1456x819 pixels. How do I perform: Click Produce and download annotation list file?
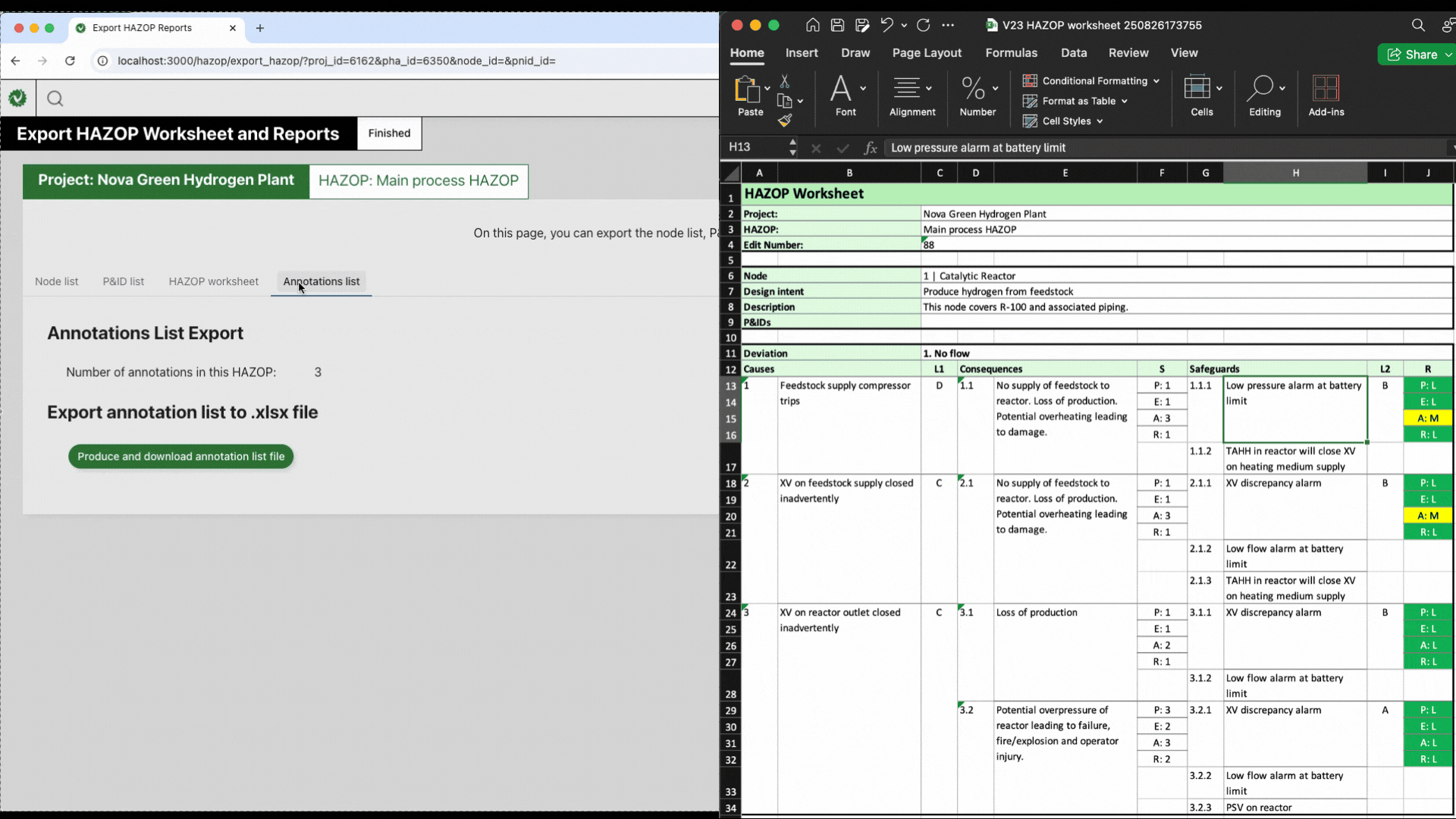click(180, 457)
